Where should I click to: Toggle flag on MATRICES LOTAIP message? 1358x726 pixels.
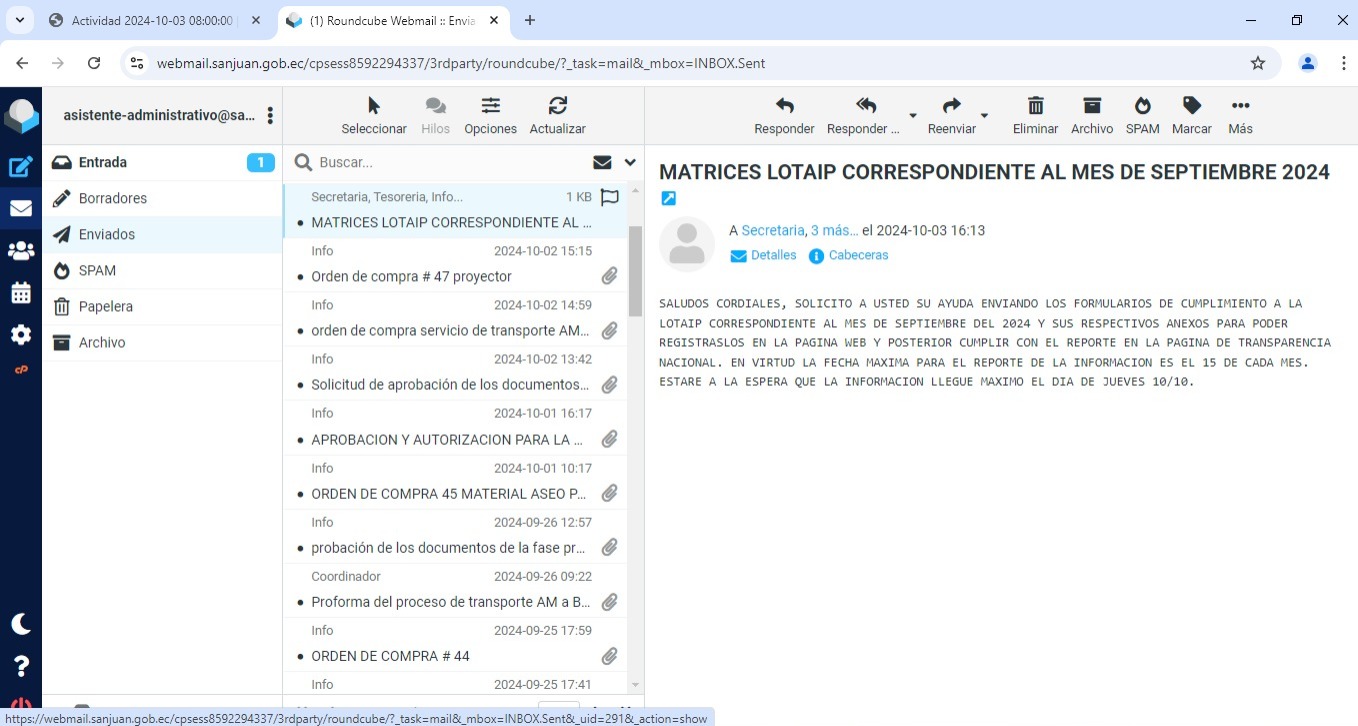(x=610, y=197)
